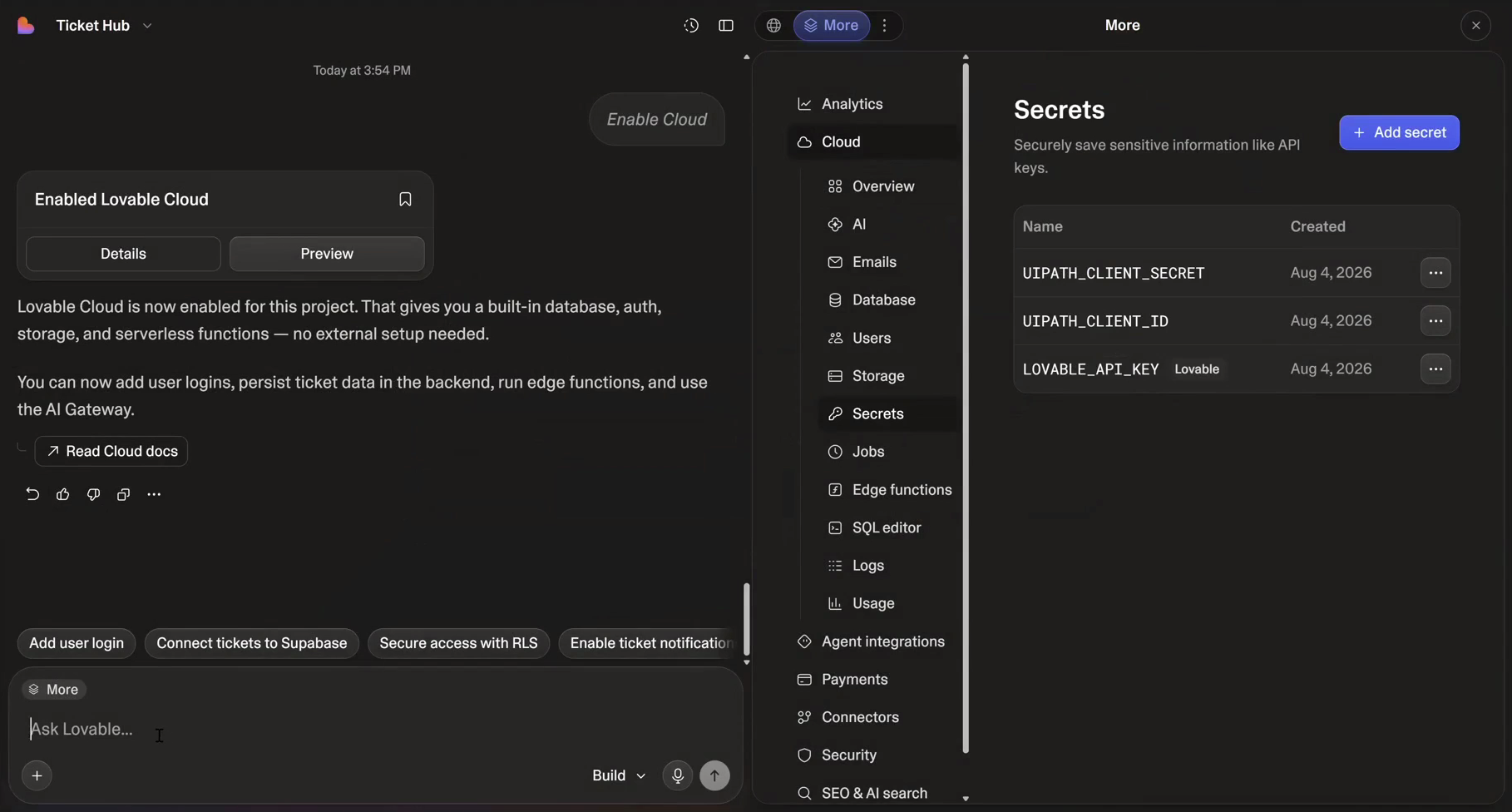Screen dimensions: 1512x812
Task: Open the Logs section
Action: [888, 566]
